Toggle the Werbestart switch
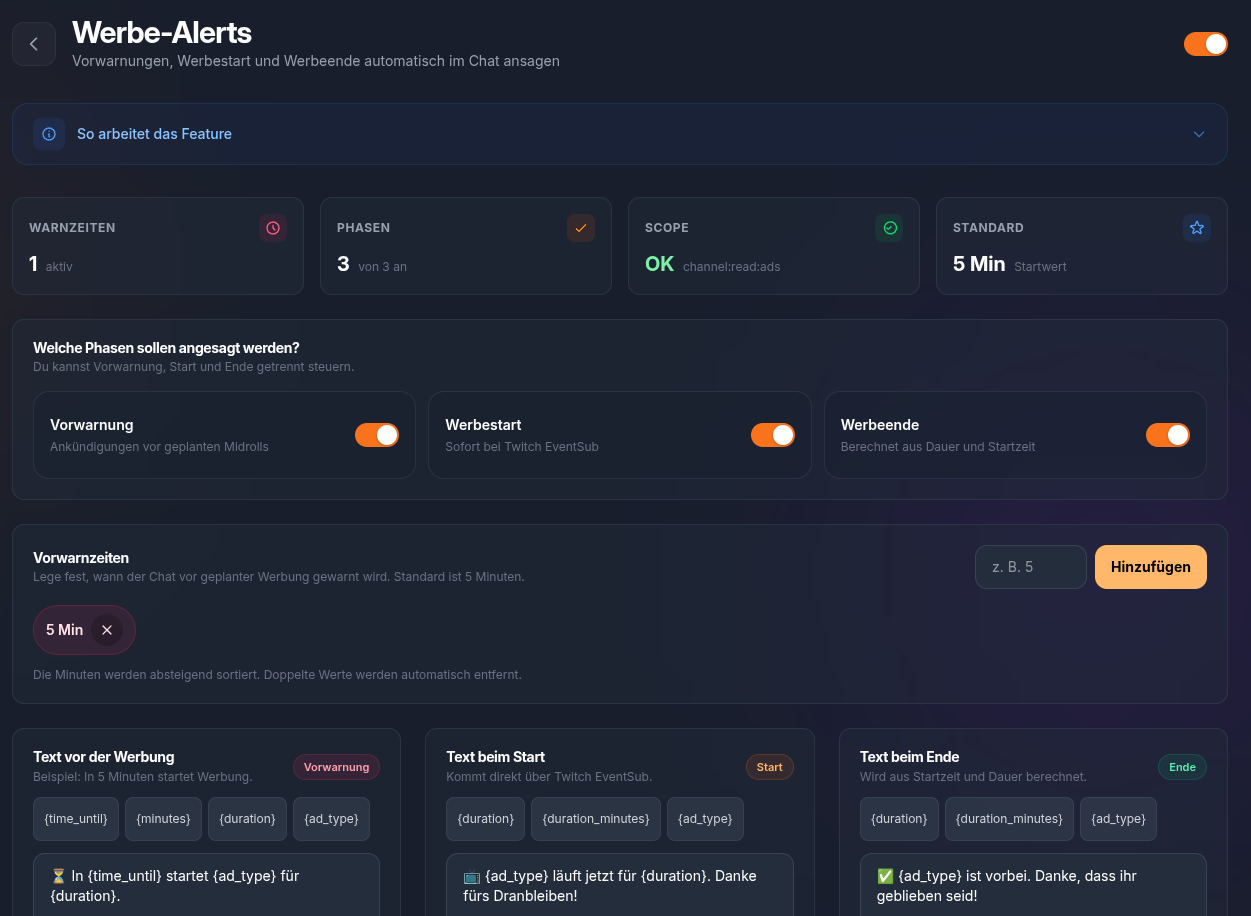 click(x=773, y=435)
